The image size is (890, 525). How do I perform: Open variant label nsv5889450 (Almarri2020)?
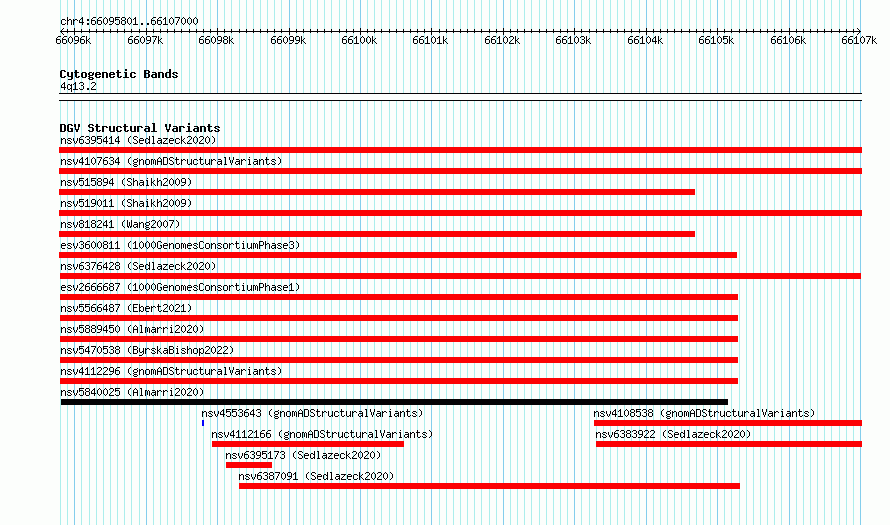pyautogui.click(x=132, y=329)
